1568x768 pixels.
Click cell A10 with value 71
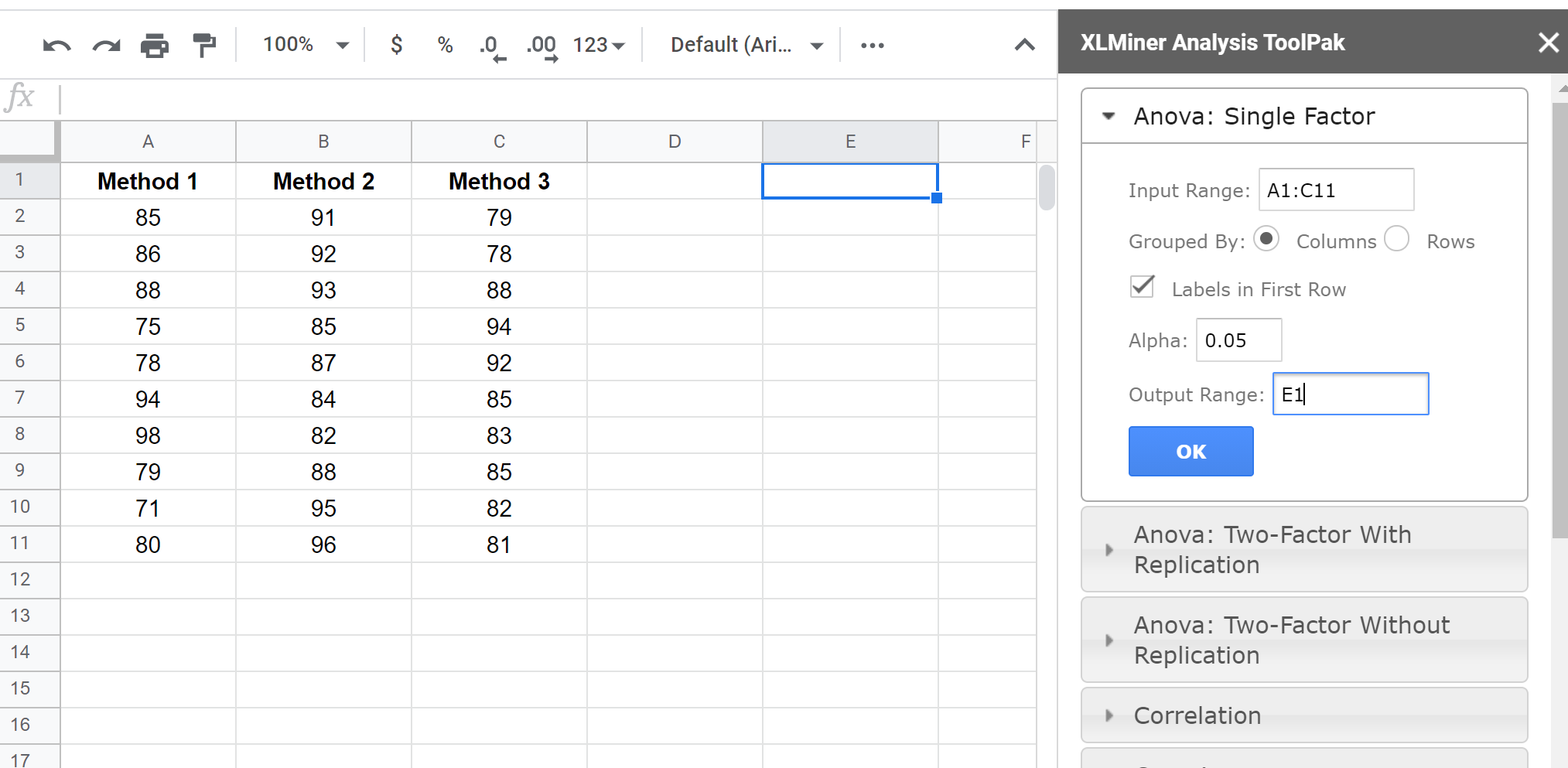148,508
